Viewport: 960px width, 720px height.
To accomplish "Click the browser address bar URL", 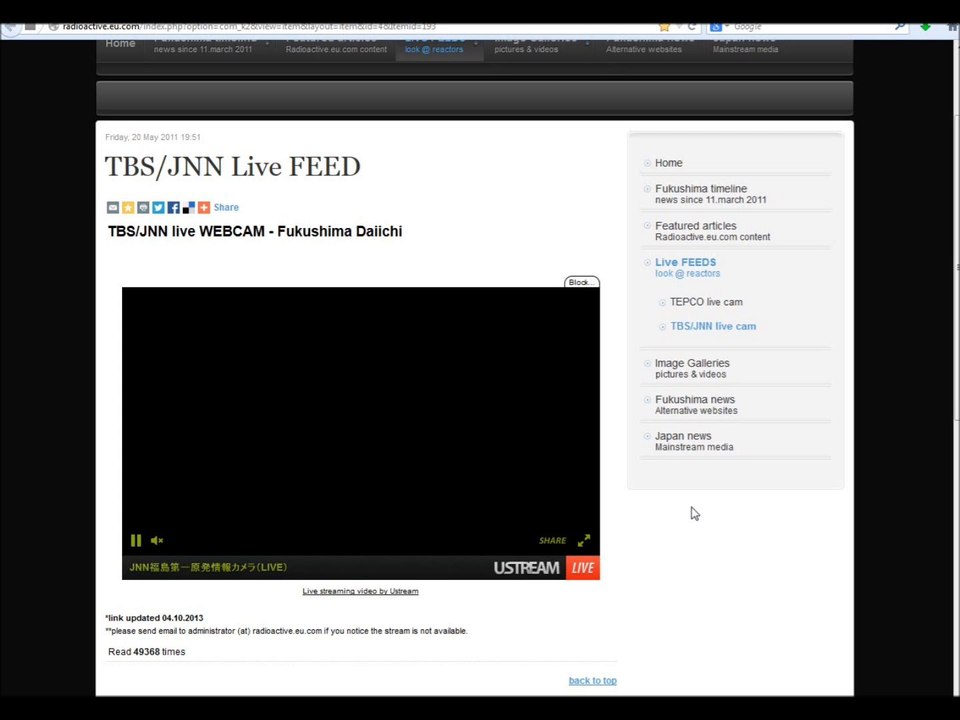I will 249,26.
